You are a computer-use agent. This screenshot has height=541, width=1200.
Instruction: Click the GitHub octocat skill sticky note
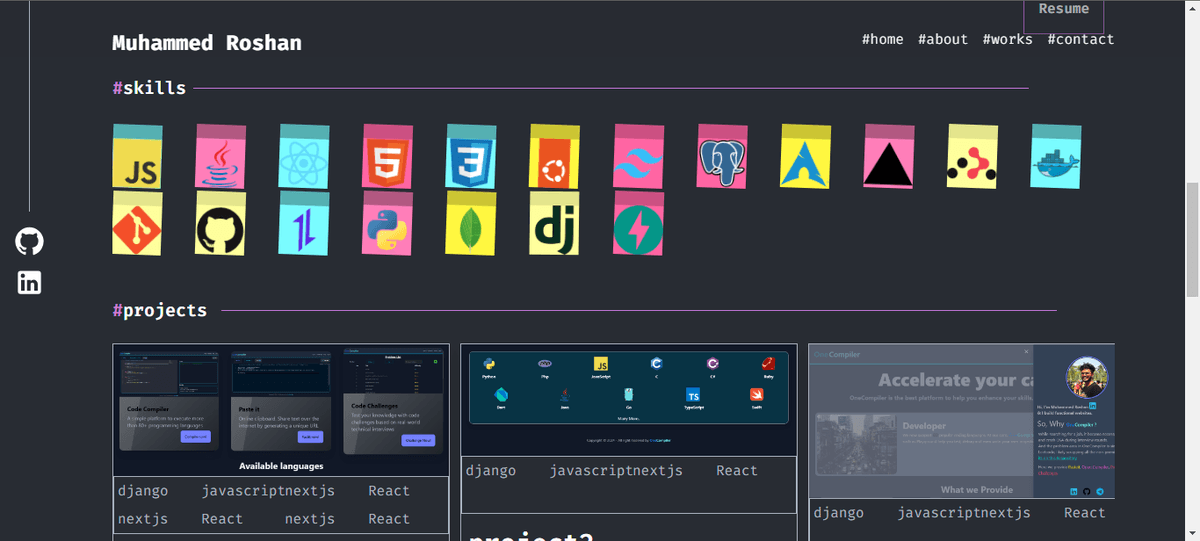221,223
